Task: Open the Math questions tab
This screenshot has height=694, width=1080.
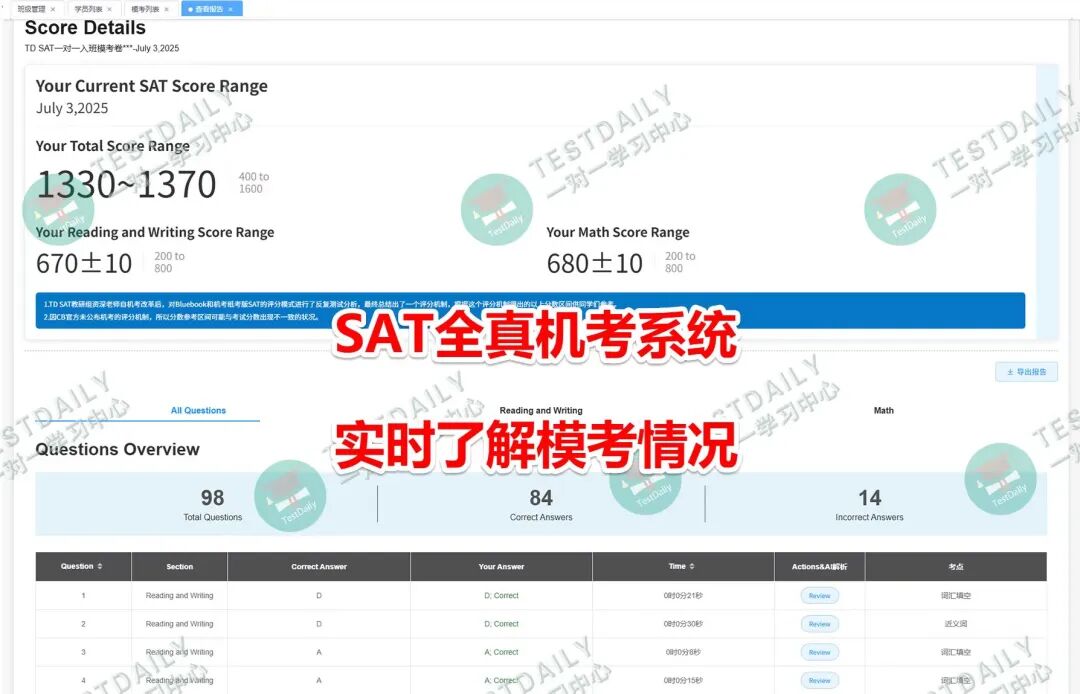Action: click(884, 410)
